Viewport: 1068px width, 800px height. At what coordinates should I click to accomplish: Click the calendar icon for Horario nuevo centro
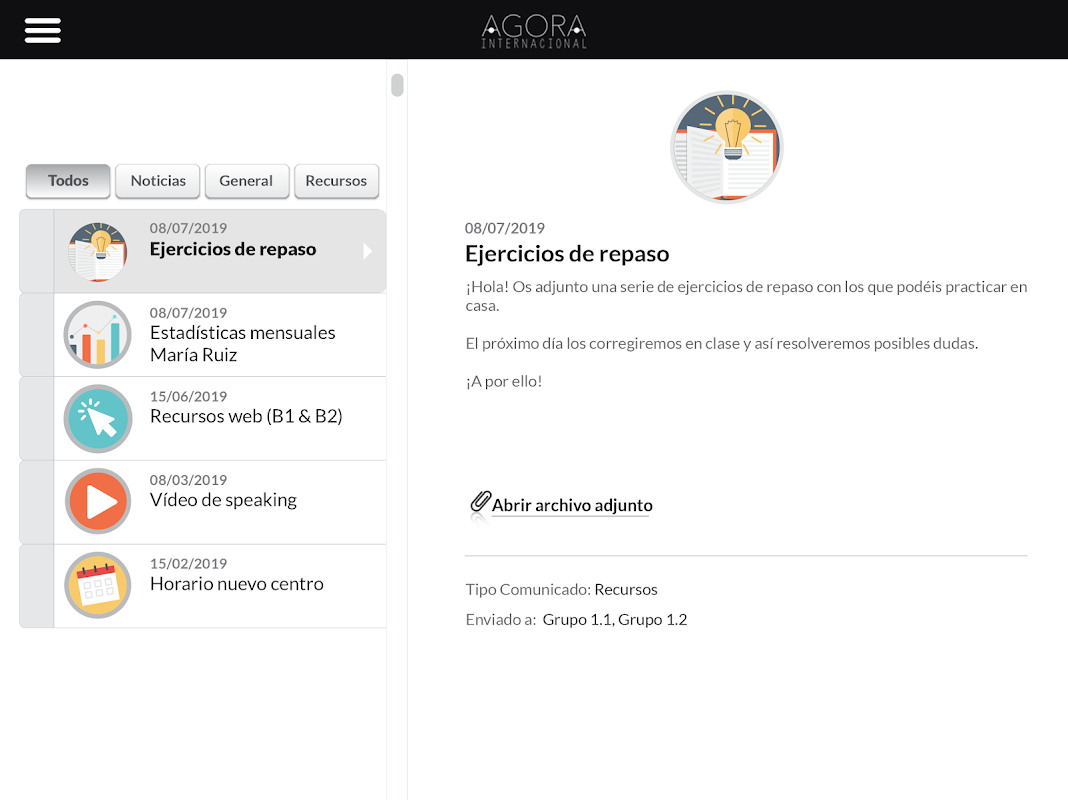[98, 586]
